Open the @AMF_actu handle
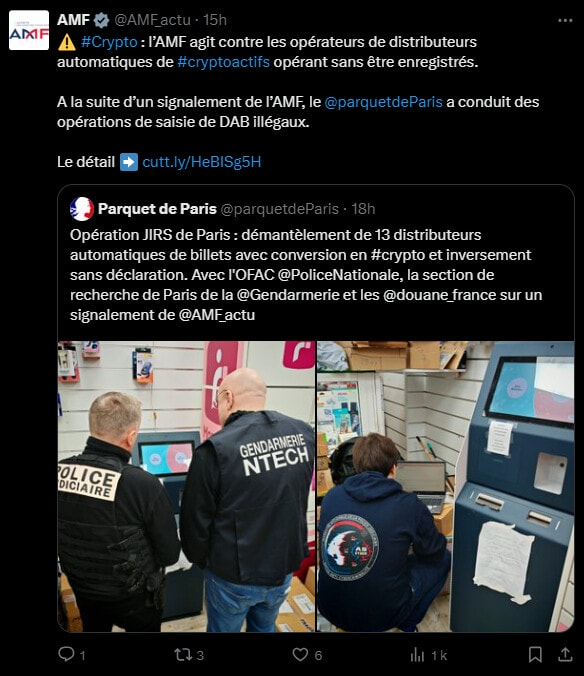584x676 pixels. tap(152, 20)
